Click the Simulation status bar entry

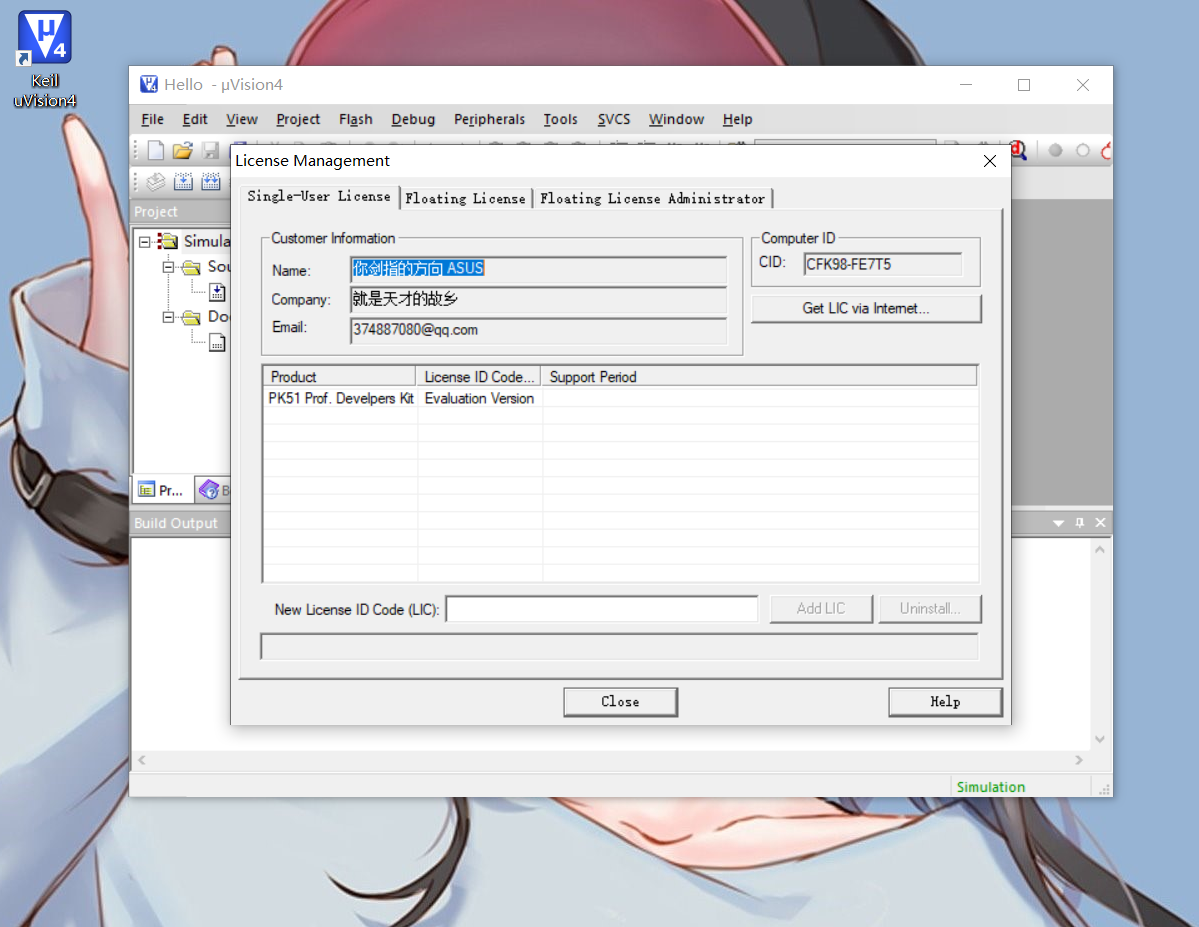pyautogui.click(x=990, y=787)
